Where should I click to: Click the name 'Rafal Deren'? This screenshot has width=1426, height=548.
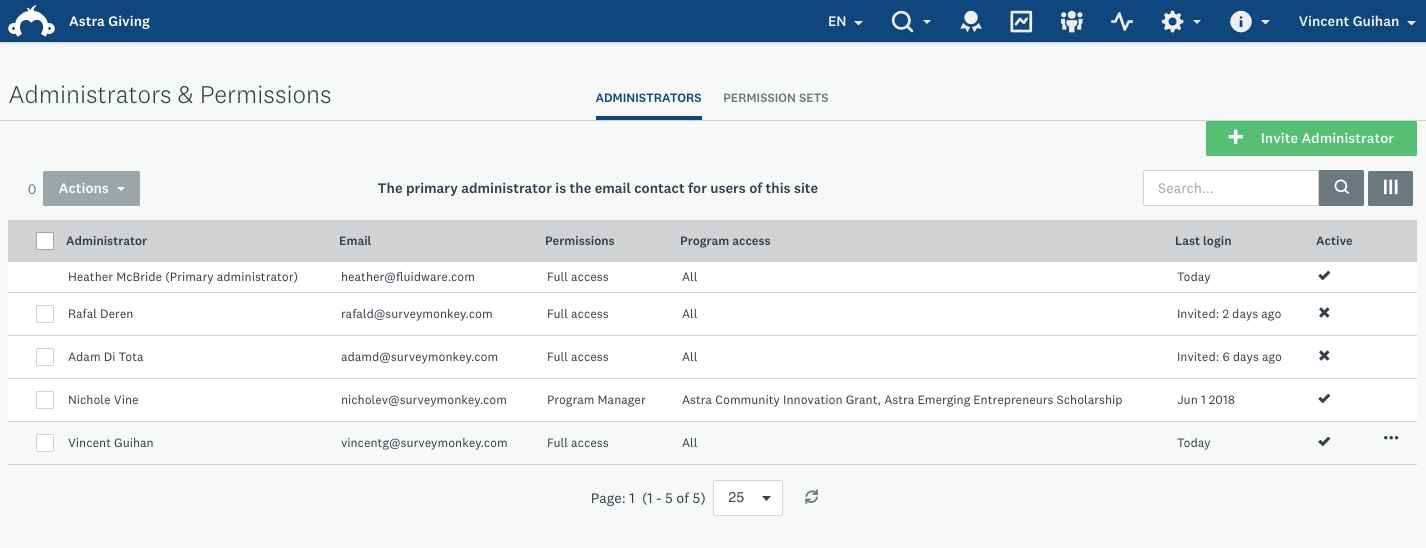[100, 314]
